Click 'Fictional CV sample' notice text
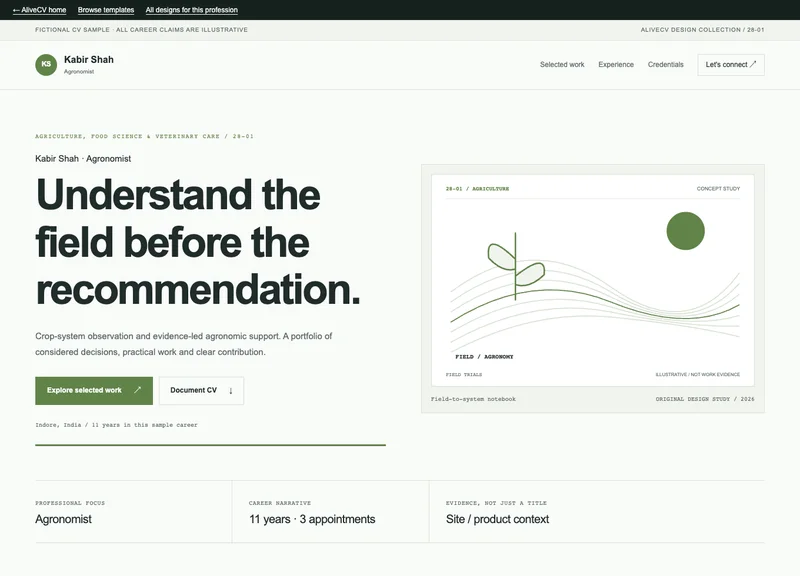 pos(141,30)
